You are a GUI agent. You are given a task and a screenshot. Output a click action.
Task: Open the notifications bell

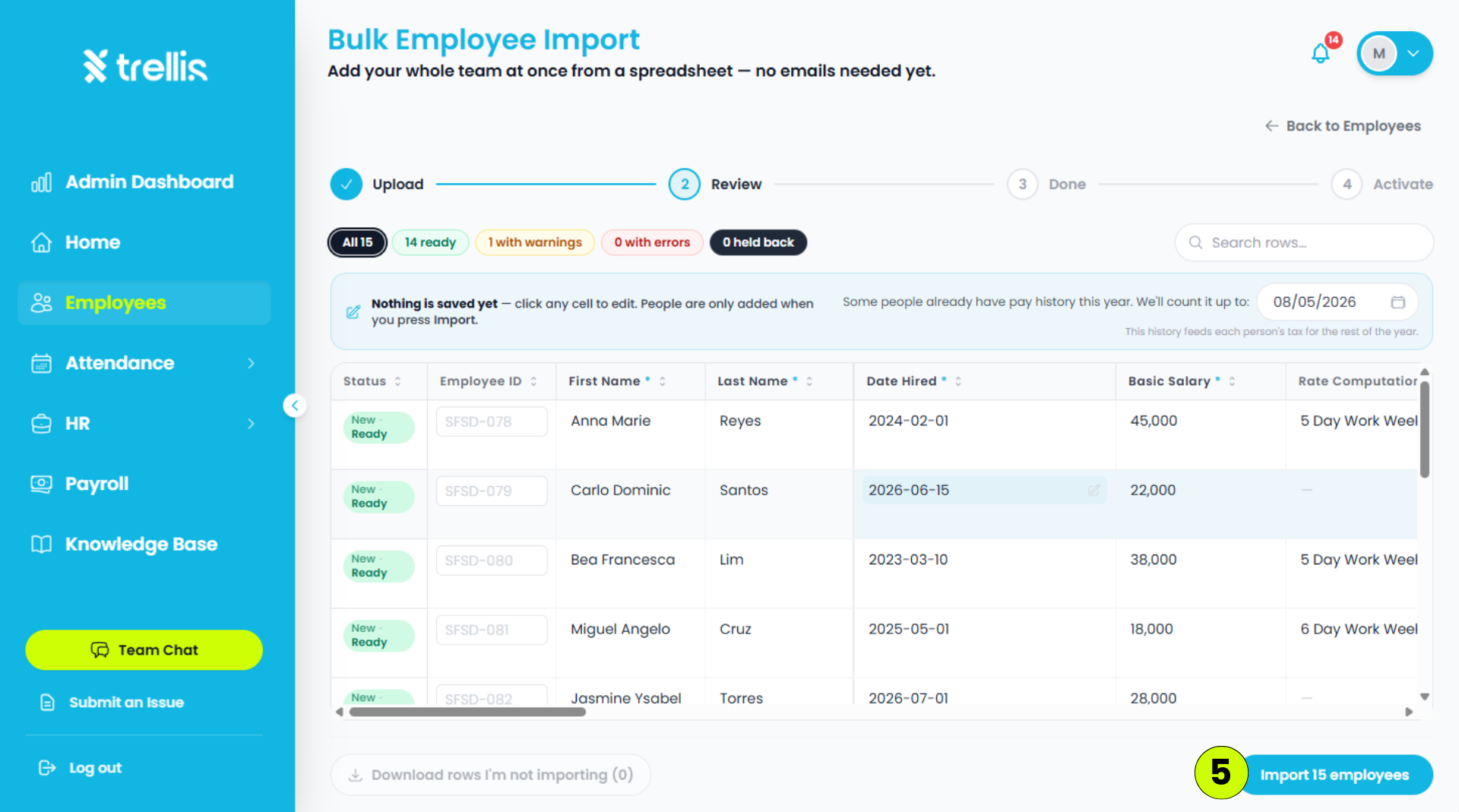pyautogui.click(x=1321, y=53)
